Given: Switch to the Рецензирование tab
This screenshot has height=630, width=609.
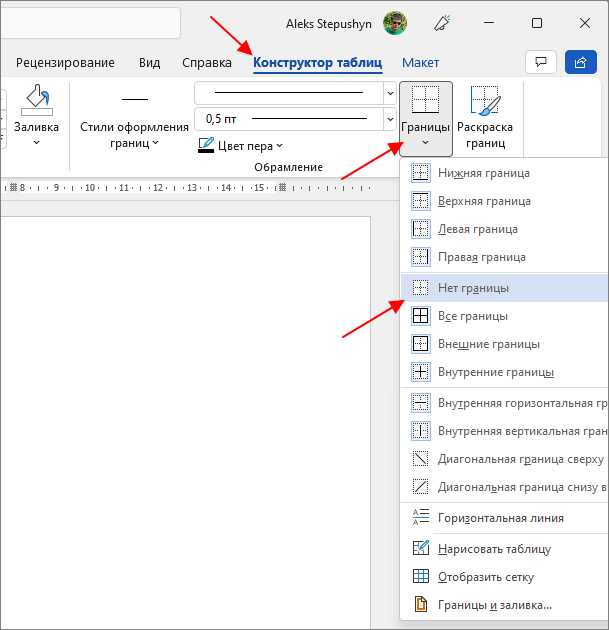Looking at the screenshot, I should [65, 63].
